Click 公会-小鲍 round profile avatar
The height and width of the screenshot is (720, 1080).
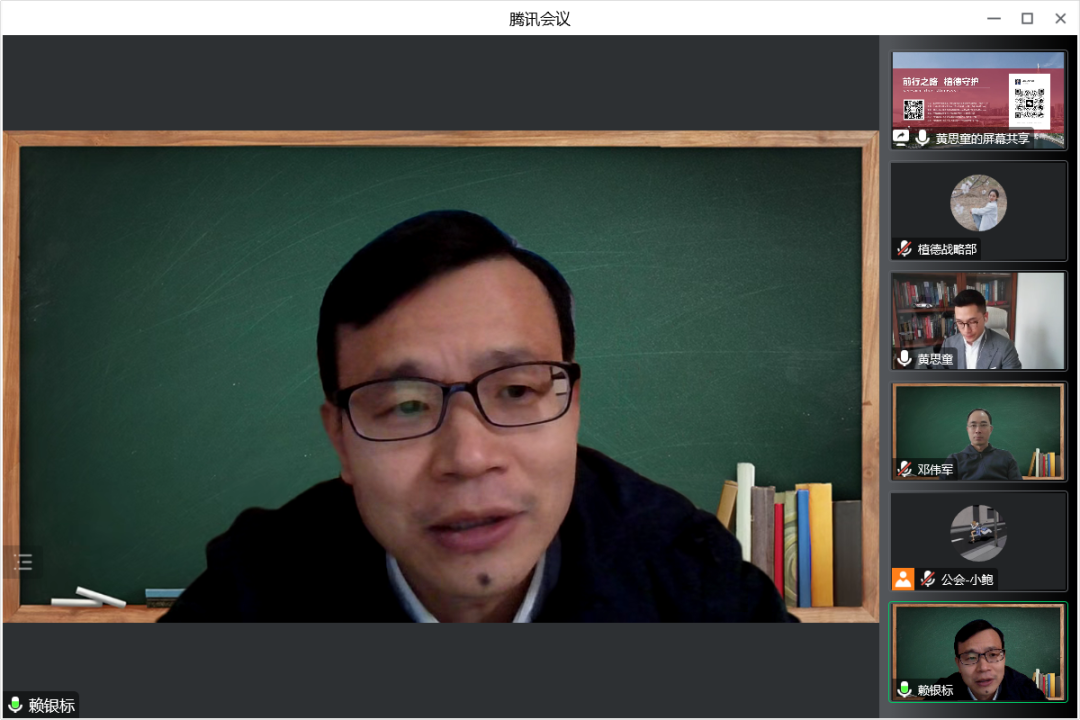click(978, 532)
